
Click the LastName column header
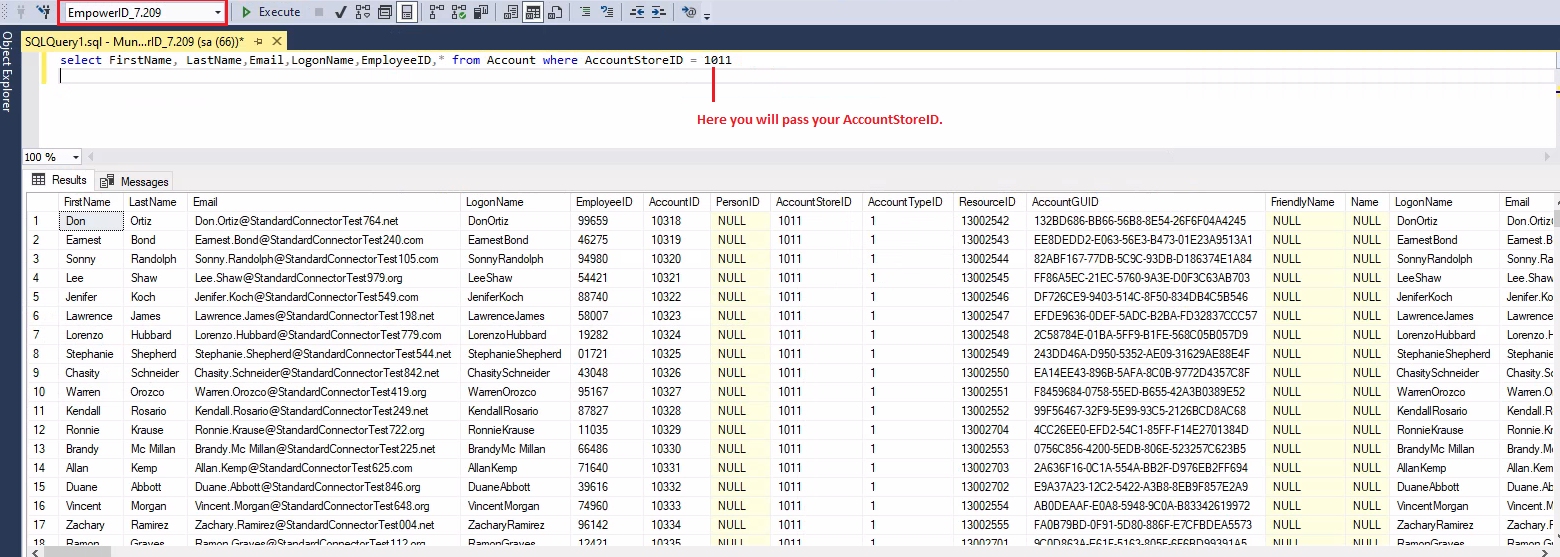(156, 202)
